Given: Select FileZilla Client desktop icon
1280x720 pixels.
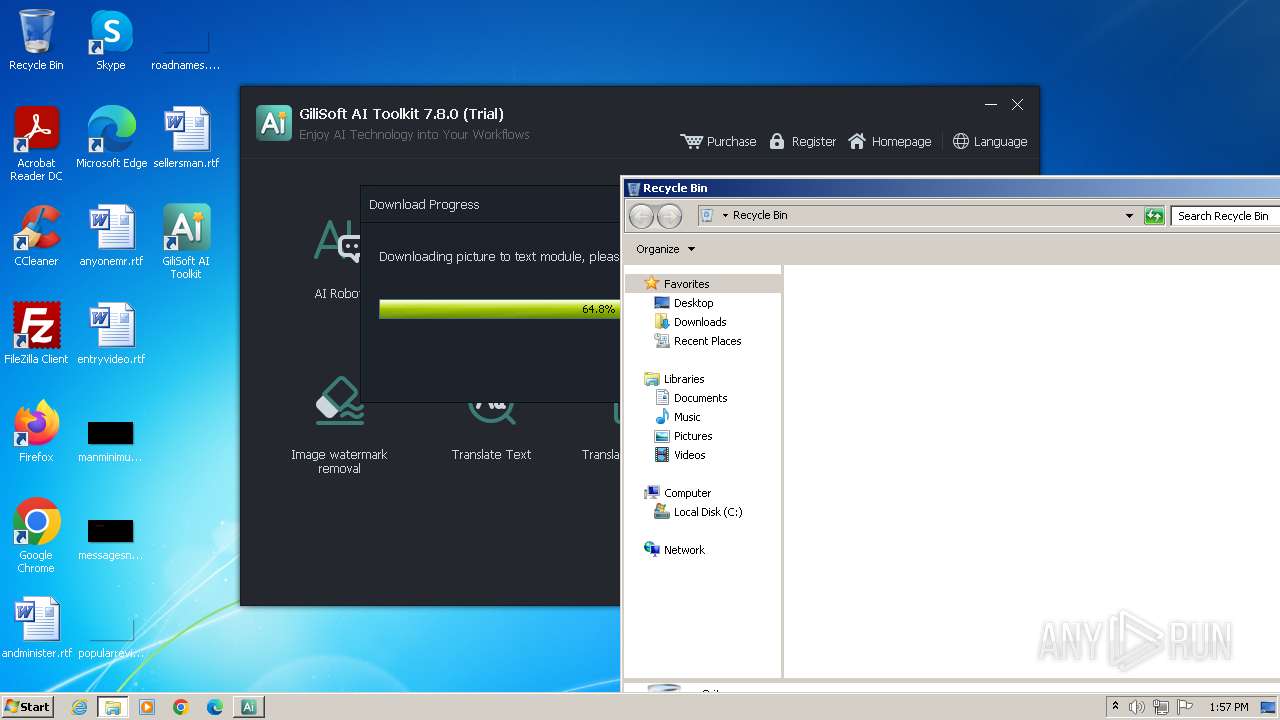Looking at the screenshot, I should (36, 335).
